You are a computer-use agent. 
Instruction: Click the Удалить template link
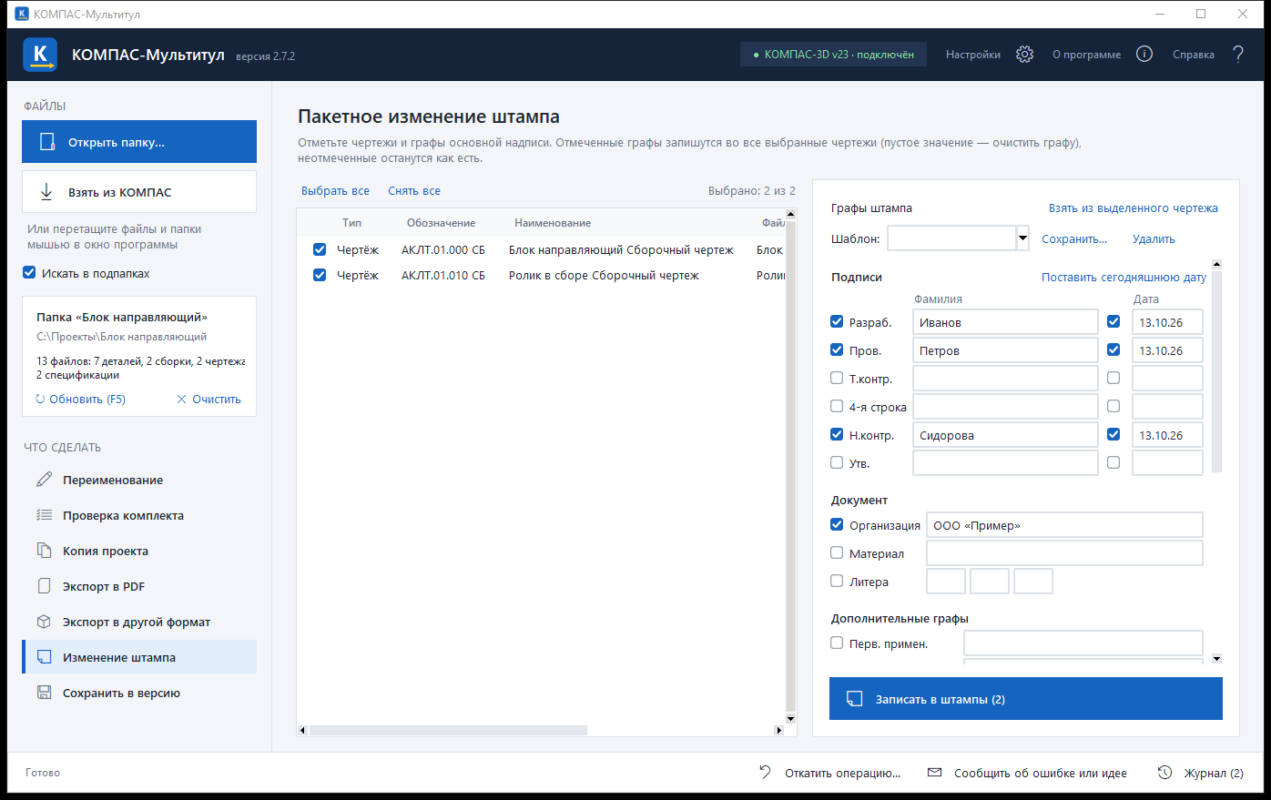point(1154,239)
